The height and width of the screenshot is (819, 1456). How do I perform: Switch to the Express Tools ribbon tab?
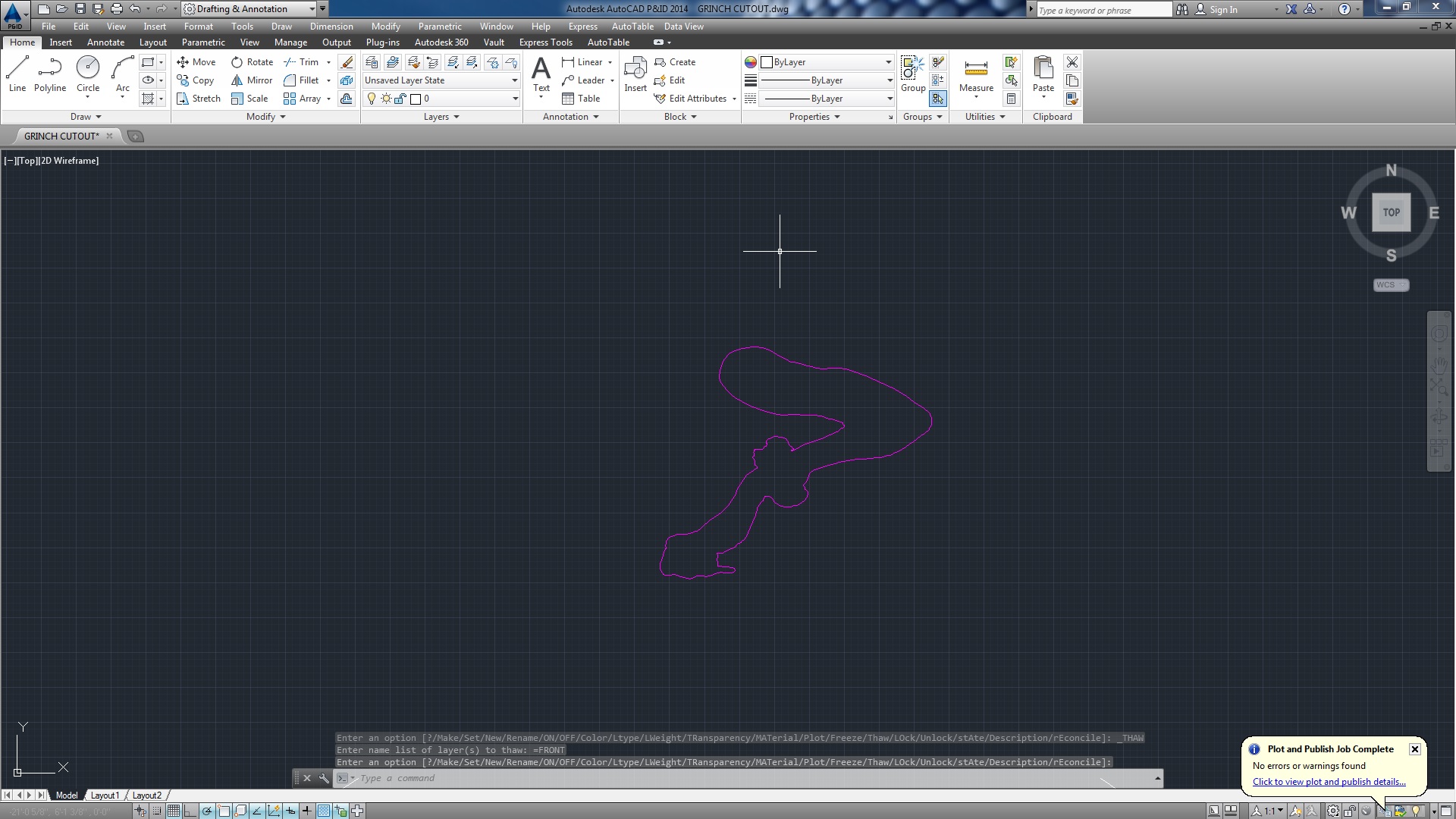pyautogui.click(x=546, y=42)
